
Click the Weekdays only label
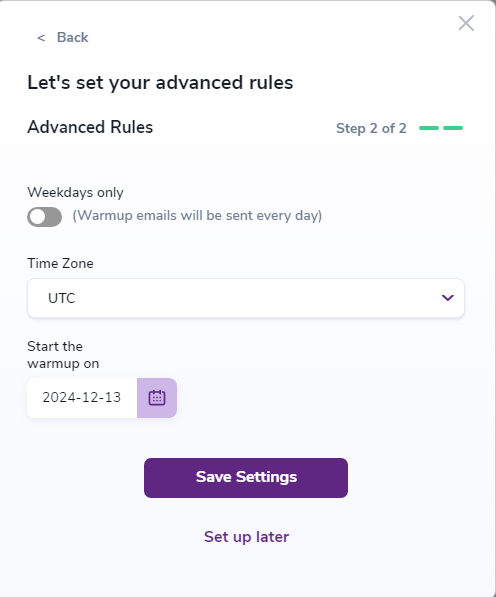[x=75, y=192]
